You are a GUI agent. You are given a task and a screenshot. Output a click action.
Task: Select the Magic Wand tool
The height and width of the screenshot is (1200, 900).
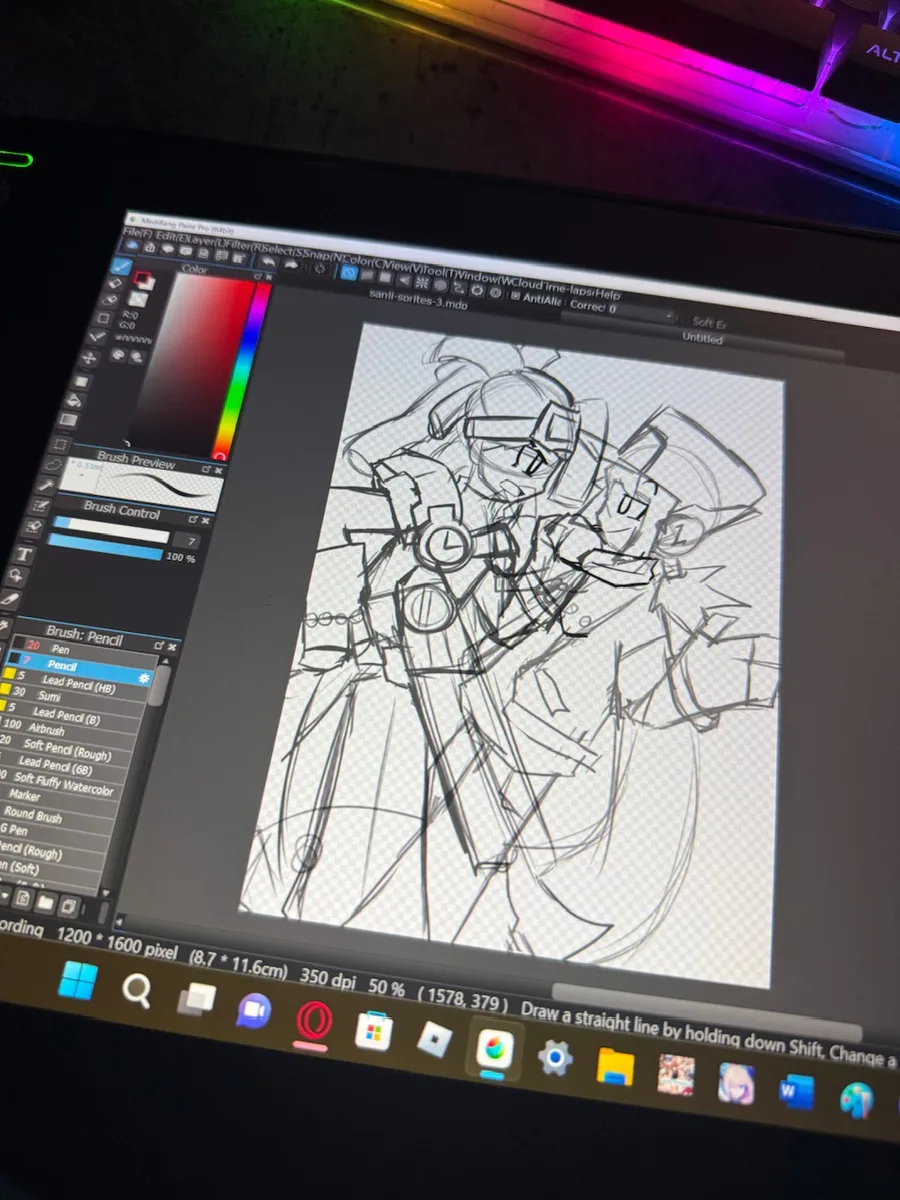pos(46,485)
